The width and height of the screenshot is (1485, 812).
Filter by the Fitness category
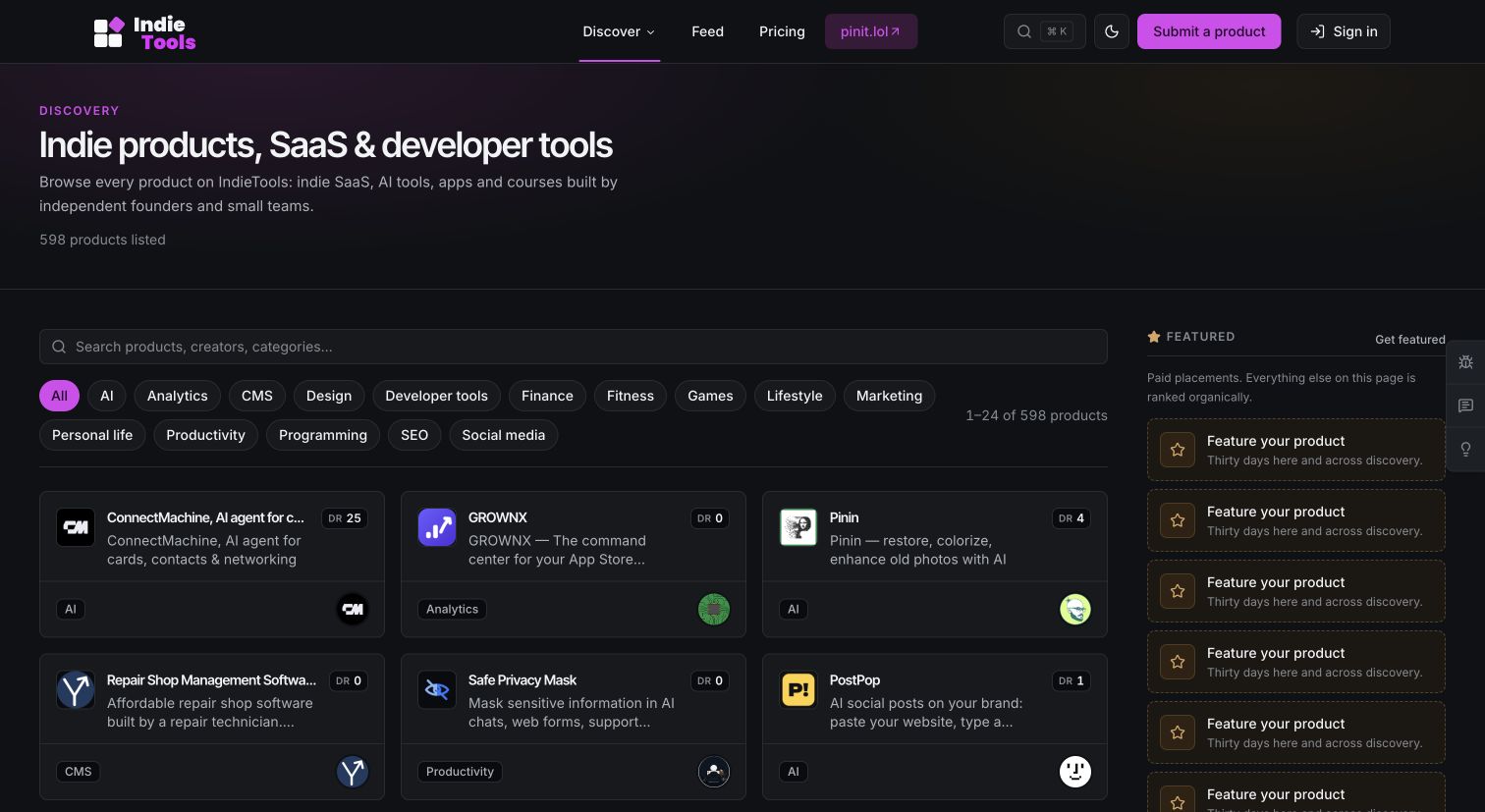[x=631, y=396]
